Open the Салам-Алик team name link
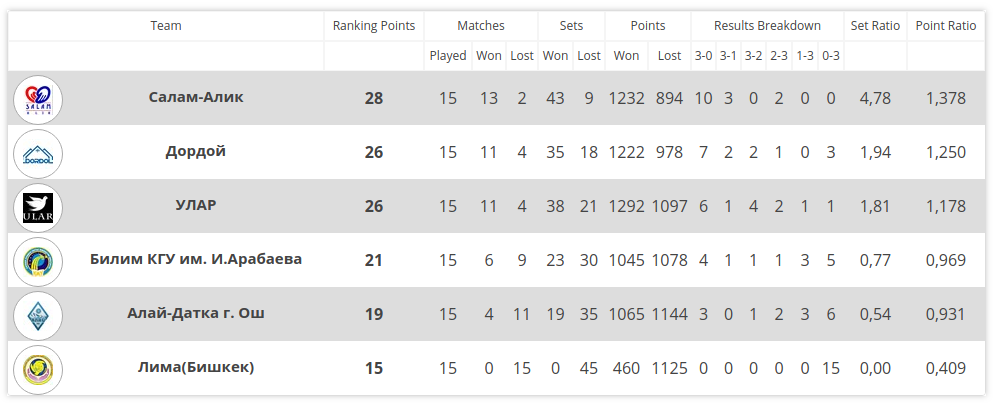The height and width of the screenshot is (403, 993). (x=196, y=98)
